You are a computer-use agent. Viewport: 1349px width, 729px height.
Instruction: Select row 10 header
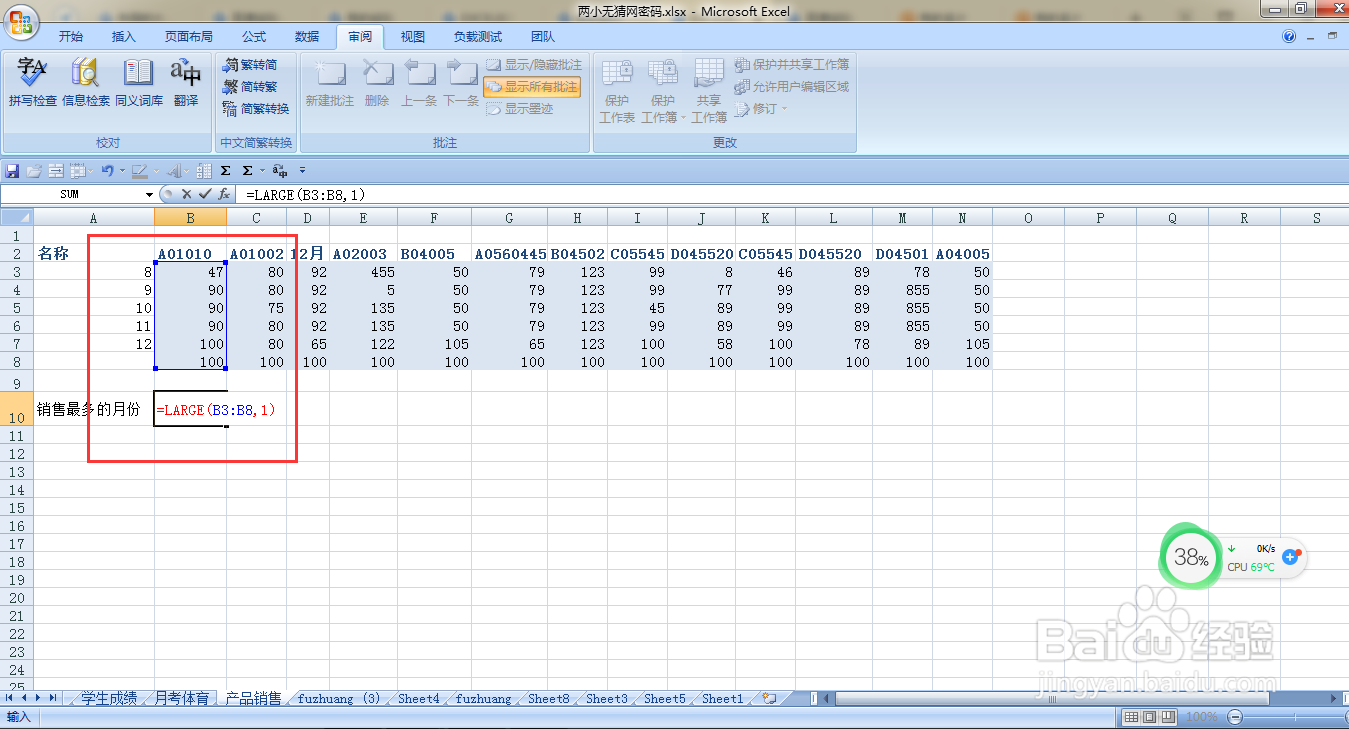pyautogui.click(x=16, y=408)
